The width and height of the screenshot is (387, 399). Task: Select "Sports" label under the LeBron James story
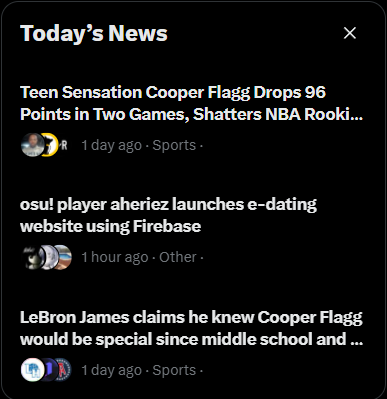[174, 370]
